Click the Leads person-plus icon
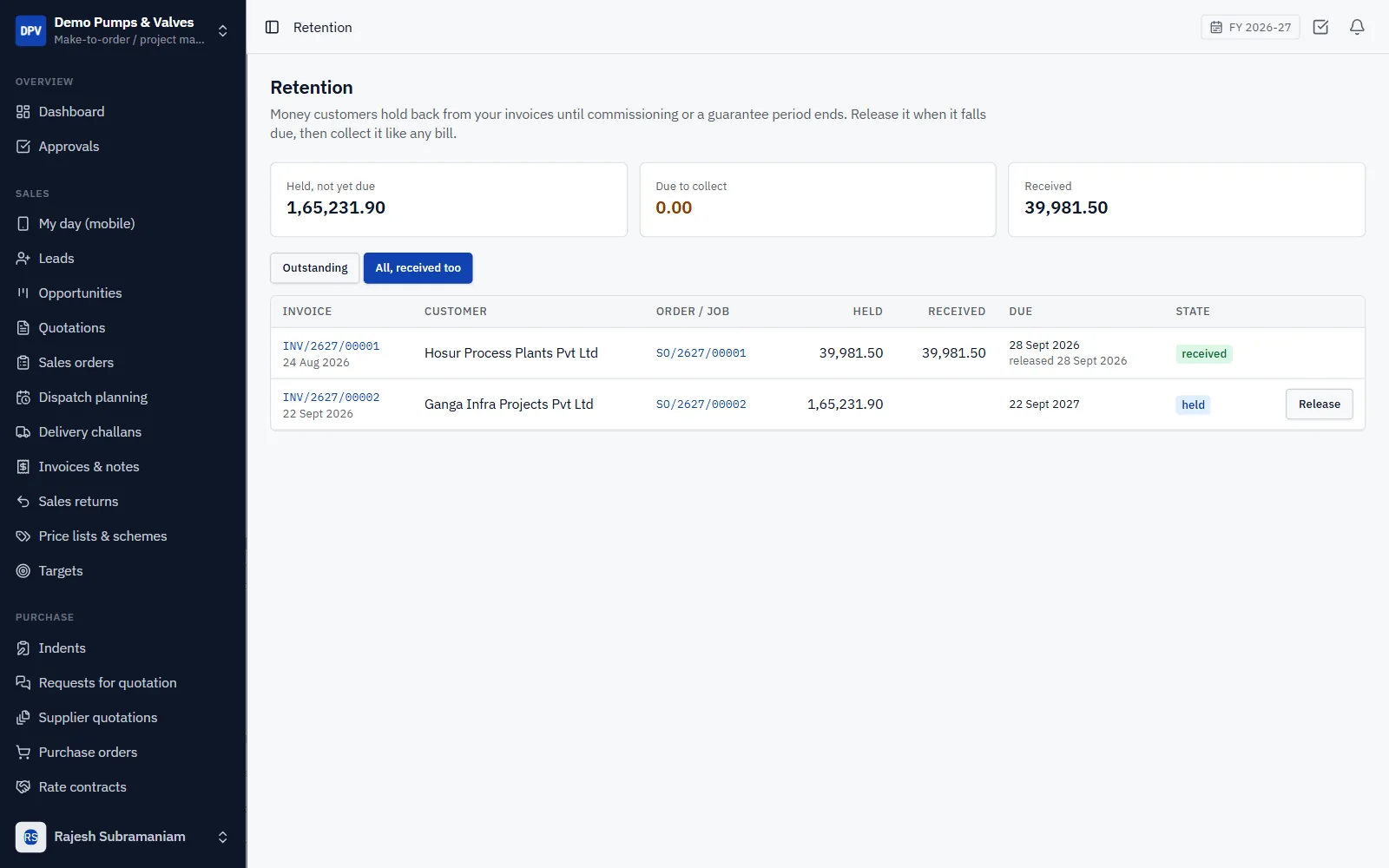The width and height of the screenshot is (1389, 868). [23, 259]
